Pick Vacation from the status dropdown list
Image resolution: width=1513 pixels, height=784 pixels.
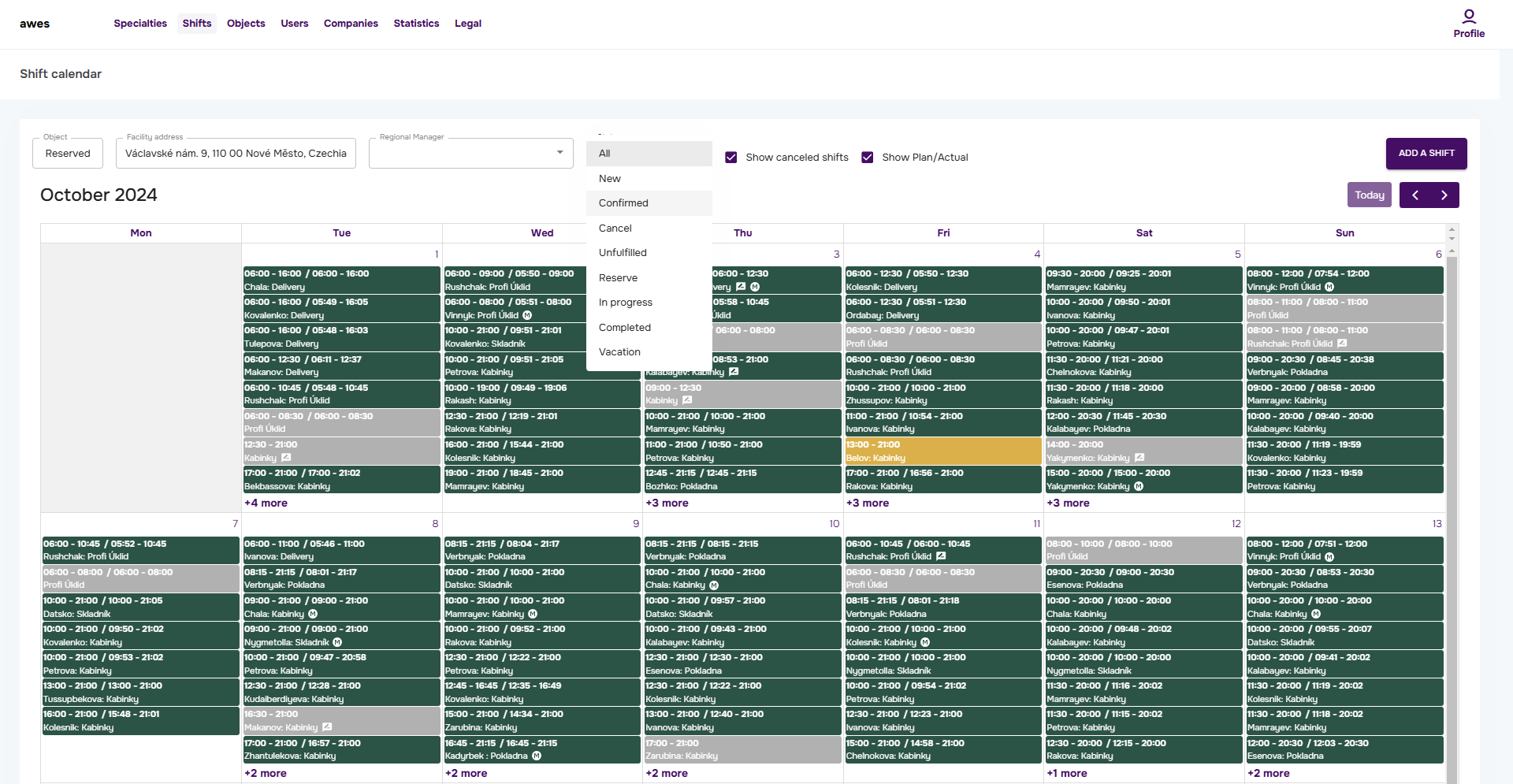619,352
